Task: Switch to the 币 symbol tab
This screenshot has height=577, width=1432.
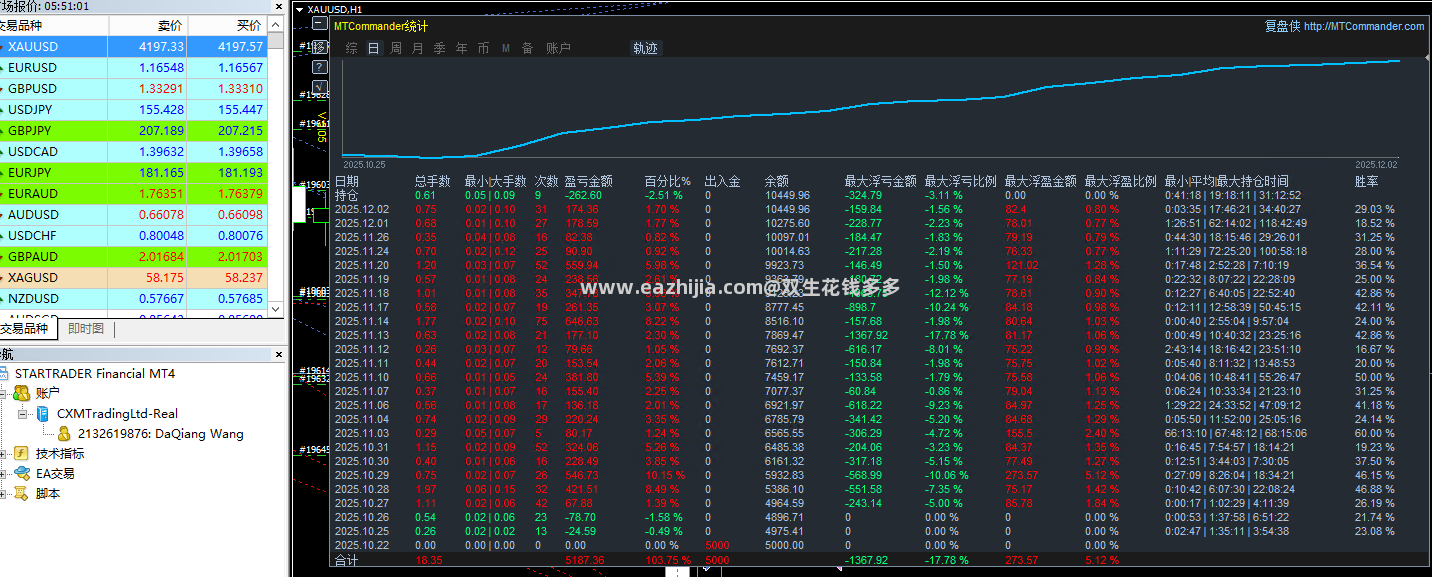Action: coord(484,48)
